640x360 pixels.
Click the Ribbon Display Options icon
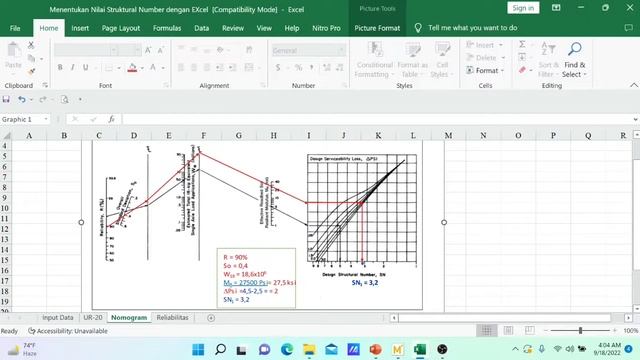(556, 8)
